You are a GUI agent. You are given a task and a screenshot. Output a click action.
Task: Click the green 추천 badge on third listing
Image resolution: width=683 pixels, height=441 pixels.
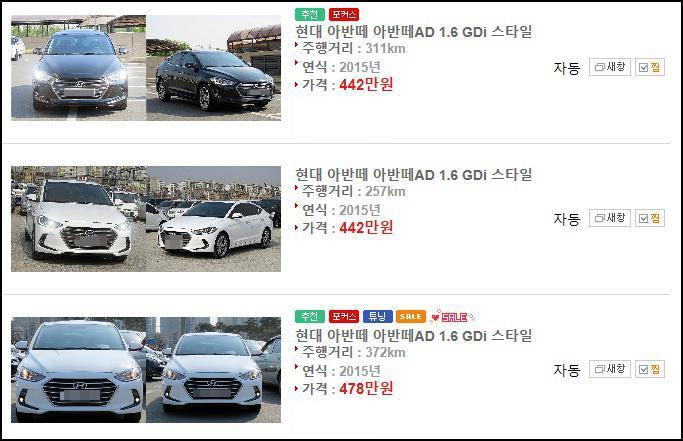[310, 316]
